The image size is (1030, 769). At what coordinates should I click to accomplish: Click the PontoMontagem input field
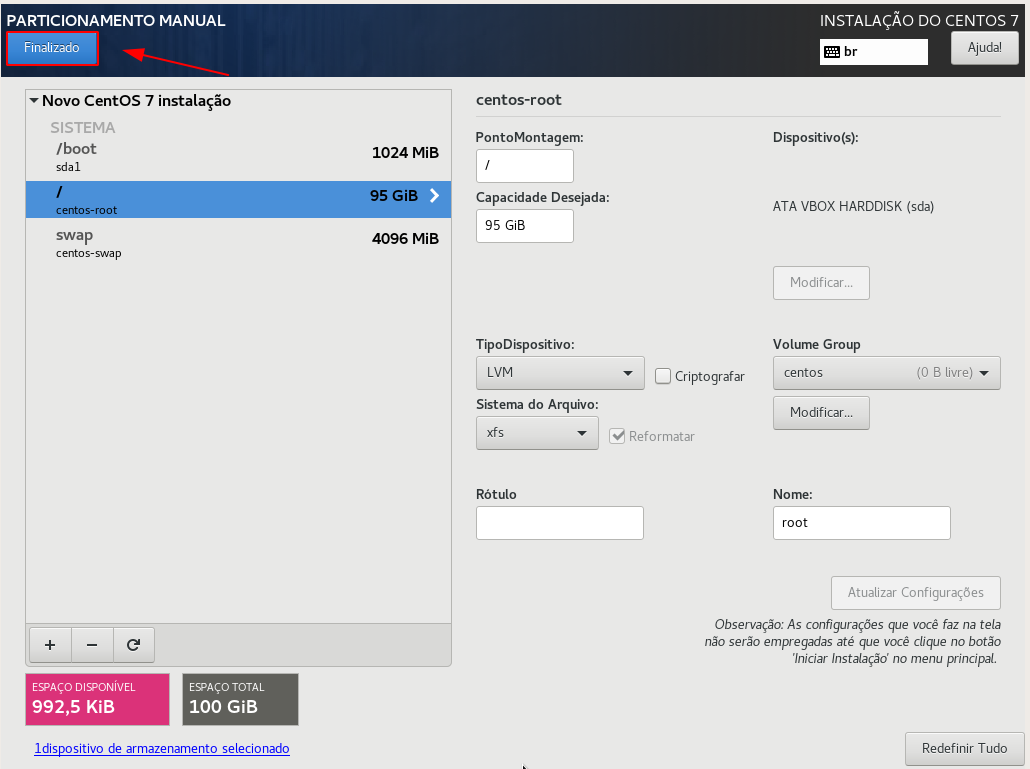click(x=524, y=165)
